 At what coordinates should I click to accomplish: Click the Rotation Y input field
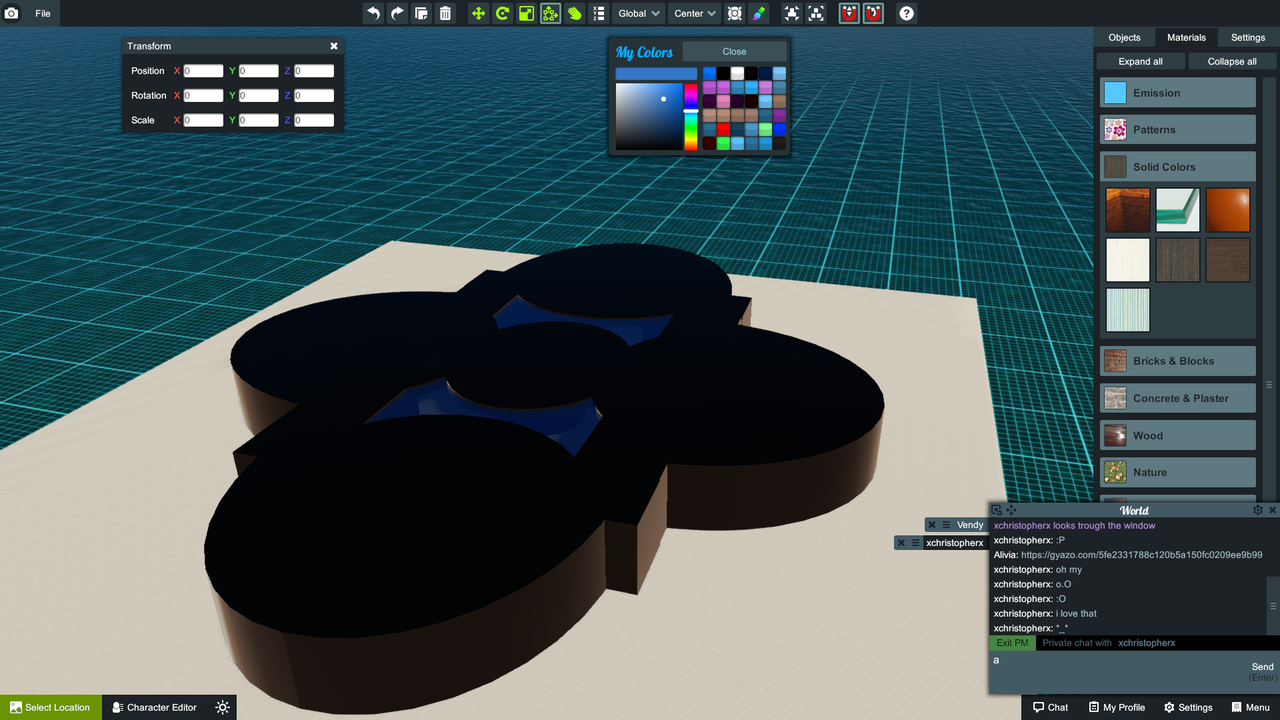[x=258, y=96]
